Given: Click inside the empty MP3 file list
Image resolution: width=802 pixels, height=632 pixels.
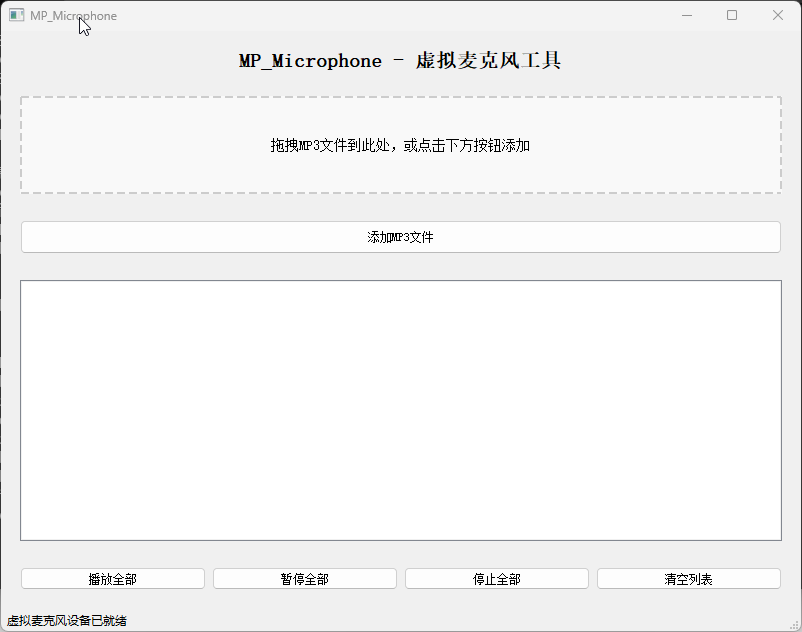Looking at the screenshot, I should (400, 410).
